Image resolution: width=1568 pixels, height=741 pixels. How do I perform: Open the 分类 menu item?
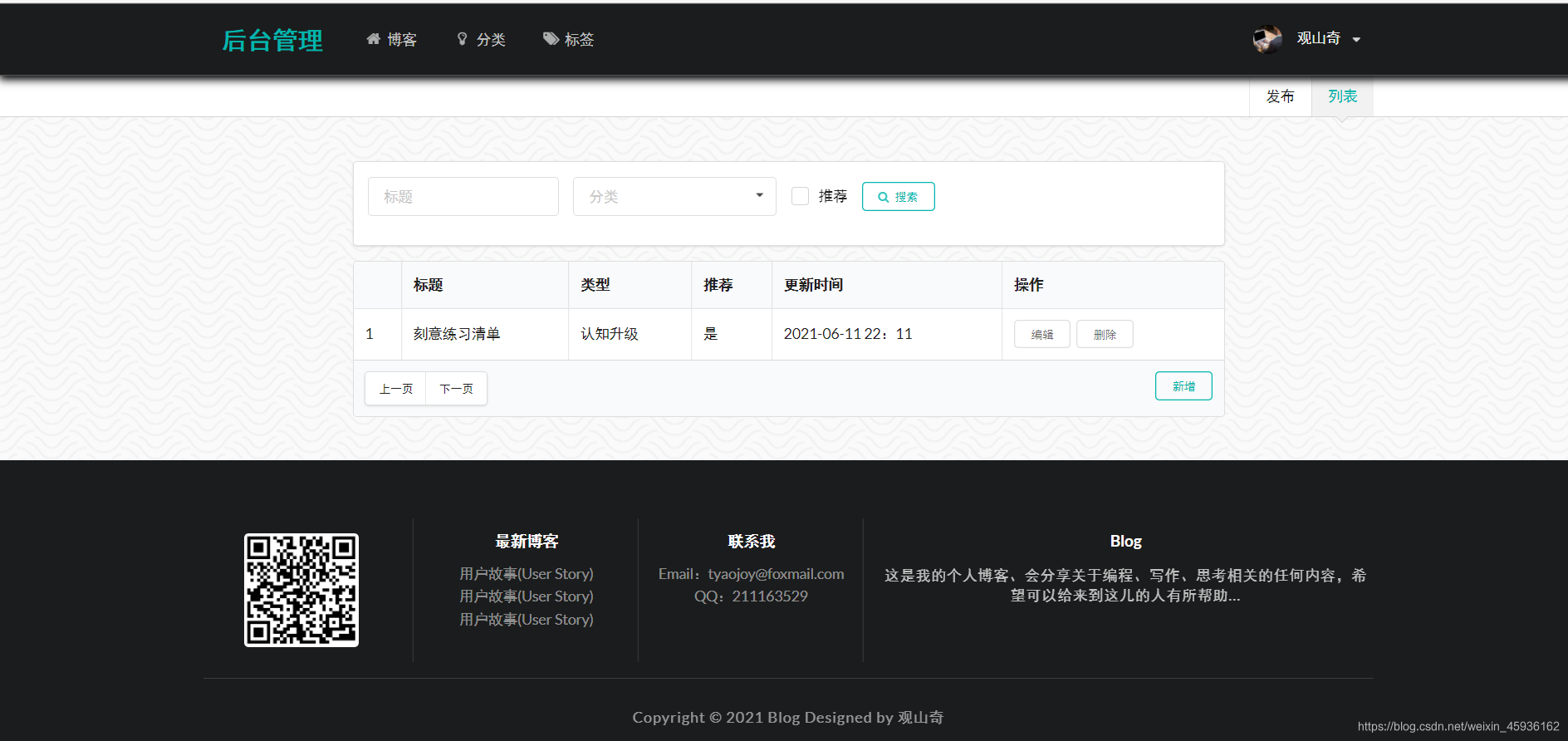tap(482, 39)
